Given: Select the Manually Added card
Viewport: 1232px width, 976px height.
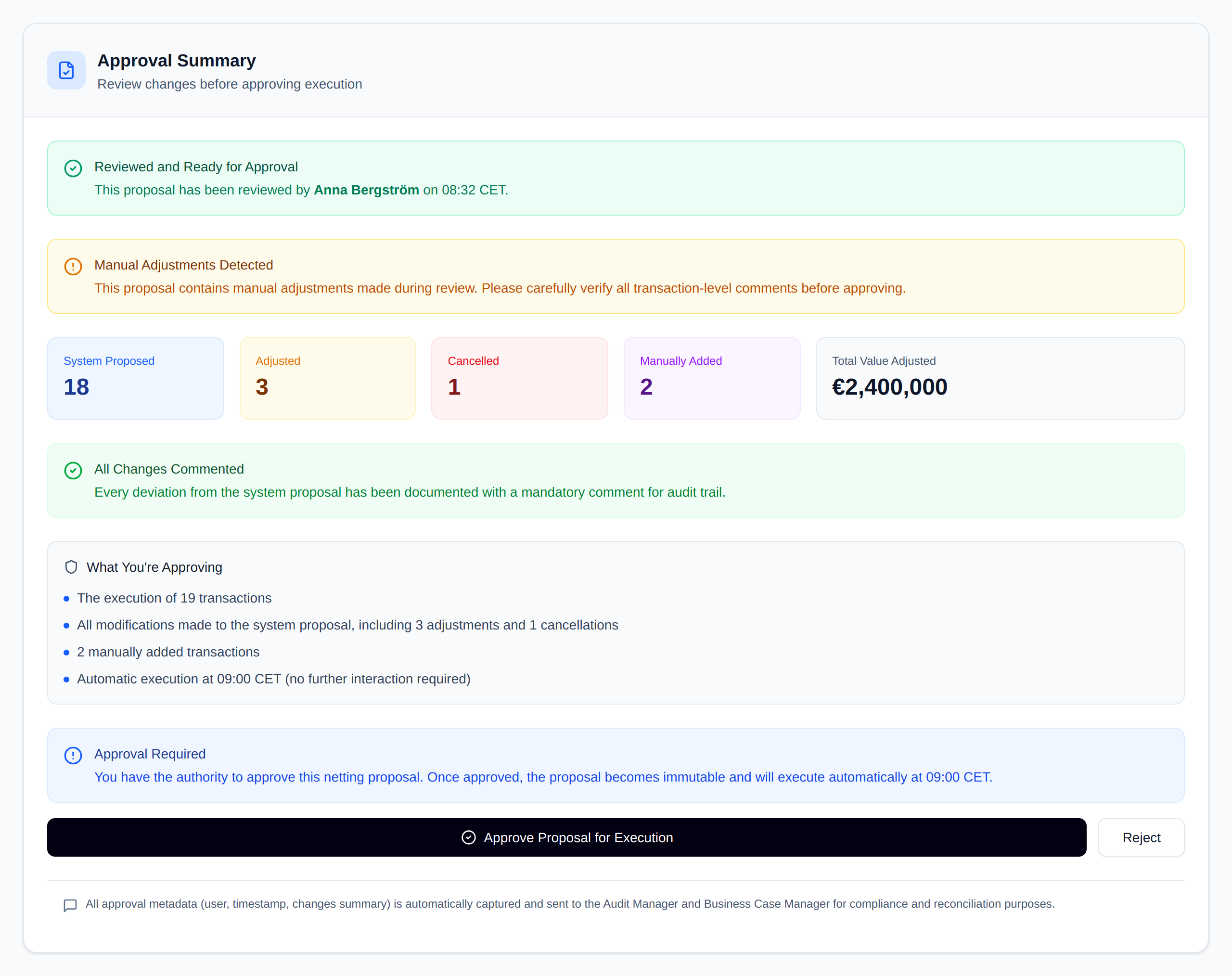Looking at the screenshot, I should 711,378.
